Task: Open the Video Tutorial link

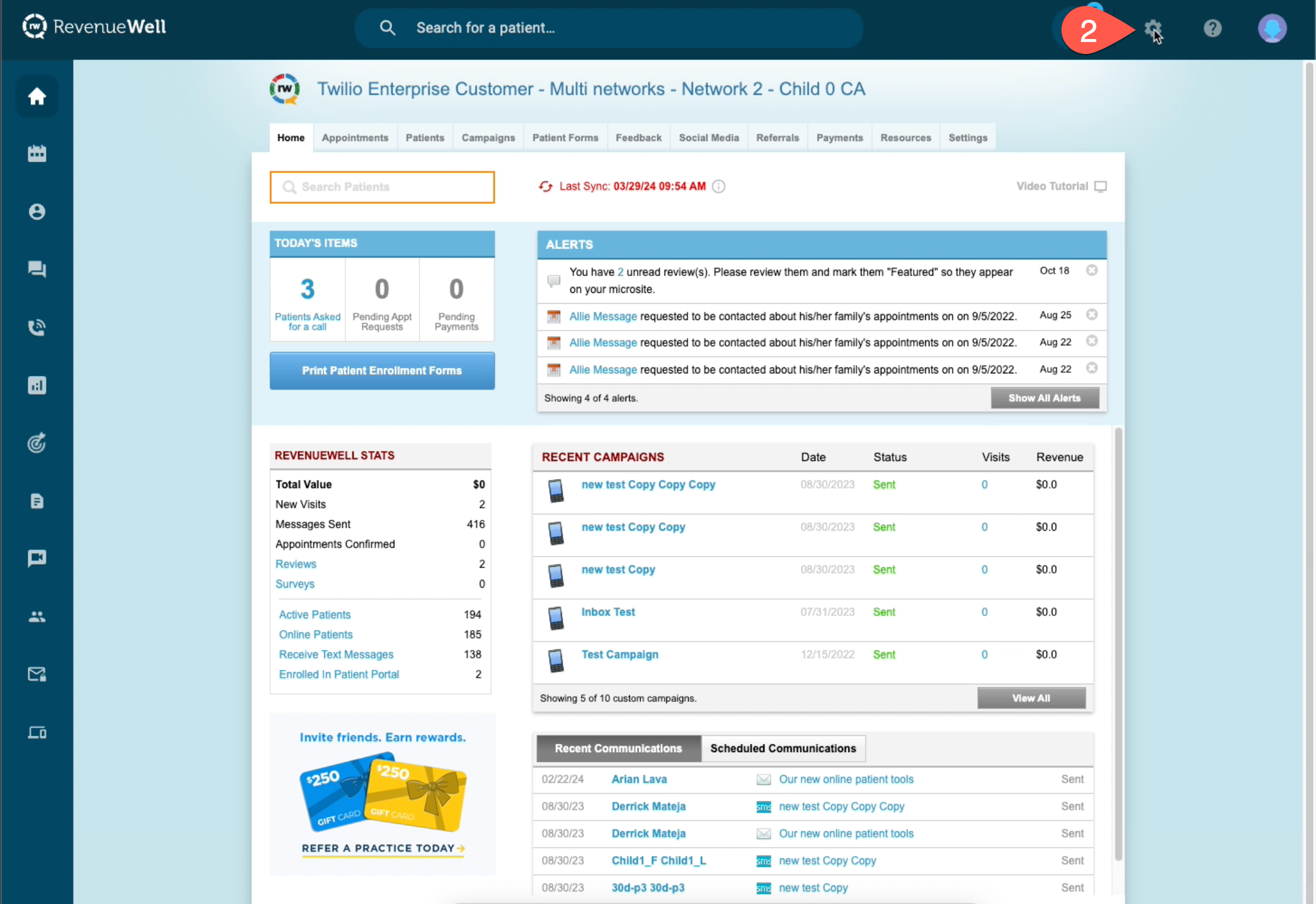Action: pos(1052,186)
